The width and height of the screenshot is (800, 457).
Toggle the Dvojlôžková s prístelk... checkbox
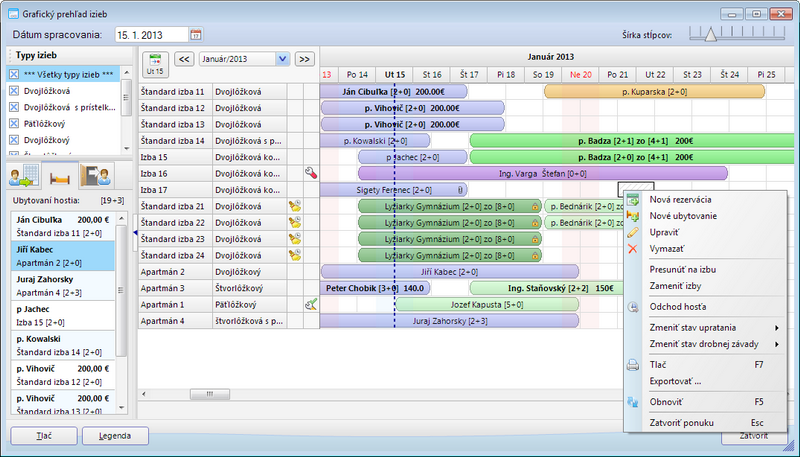pos(14,107)
